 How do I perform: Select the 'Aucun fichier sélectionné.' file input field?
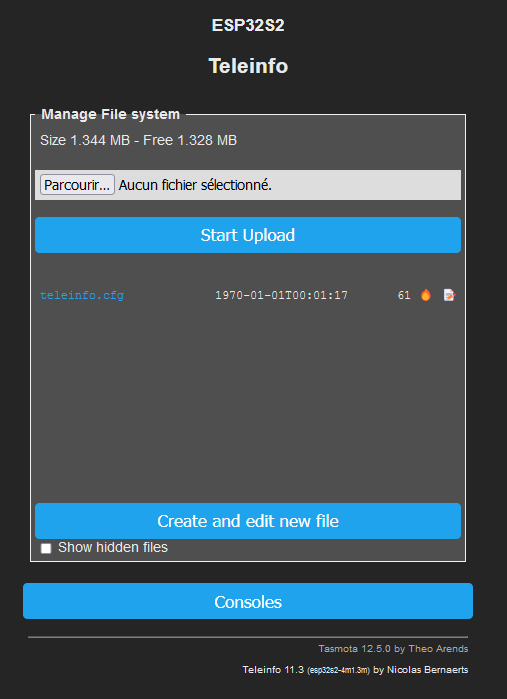(248, 185)
